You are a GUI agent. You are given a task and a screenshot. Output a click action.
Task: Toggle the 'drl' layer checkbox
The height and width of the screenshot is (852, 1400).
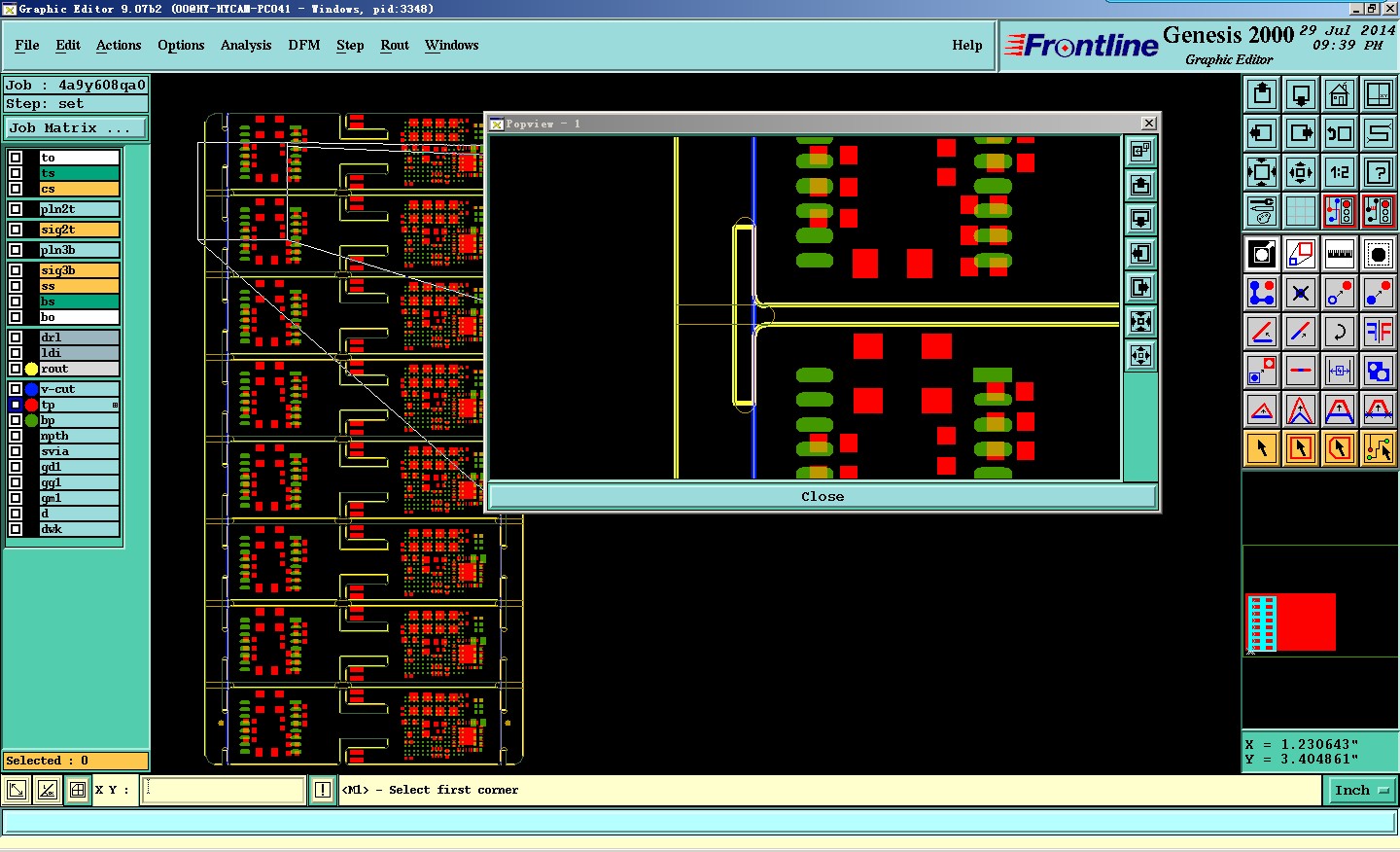pos(16,337)
